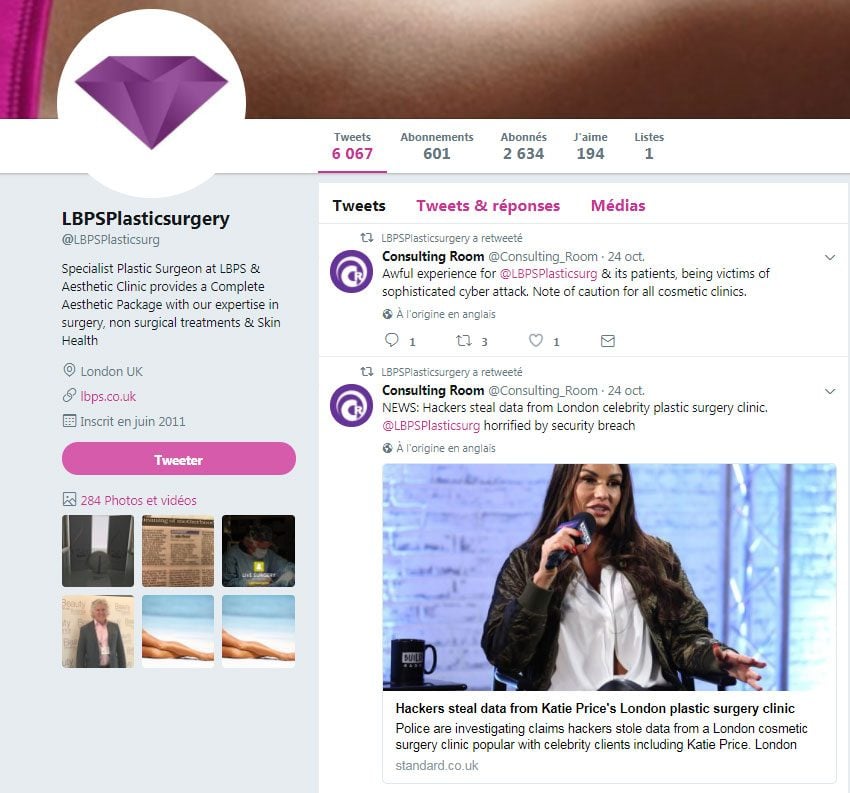Open the Katie Price article card headline
This screenshot has width=850, height=793.
pos(595,708)
